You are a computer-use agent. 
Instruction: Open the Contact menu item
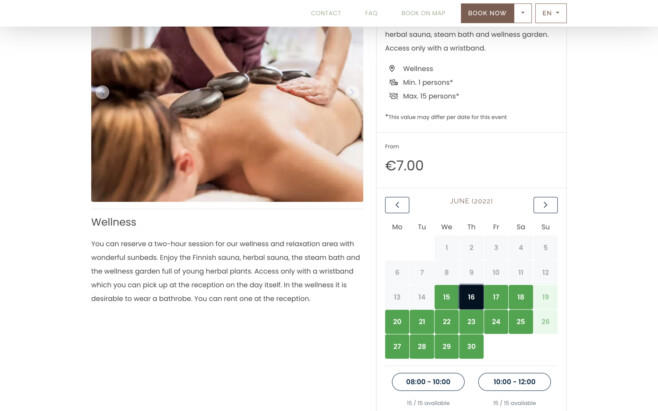pos(326,13)
